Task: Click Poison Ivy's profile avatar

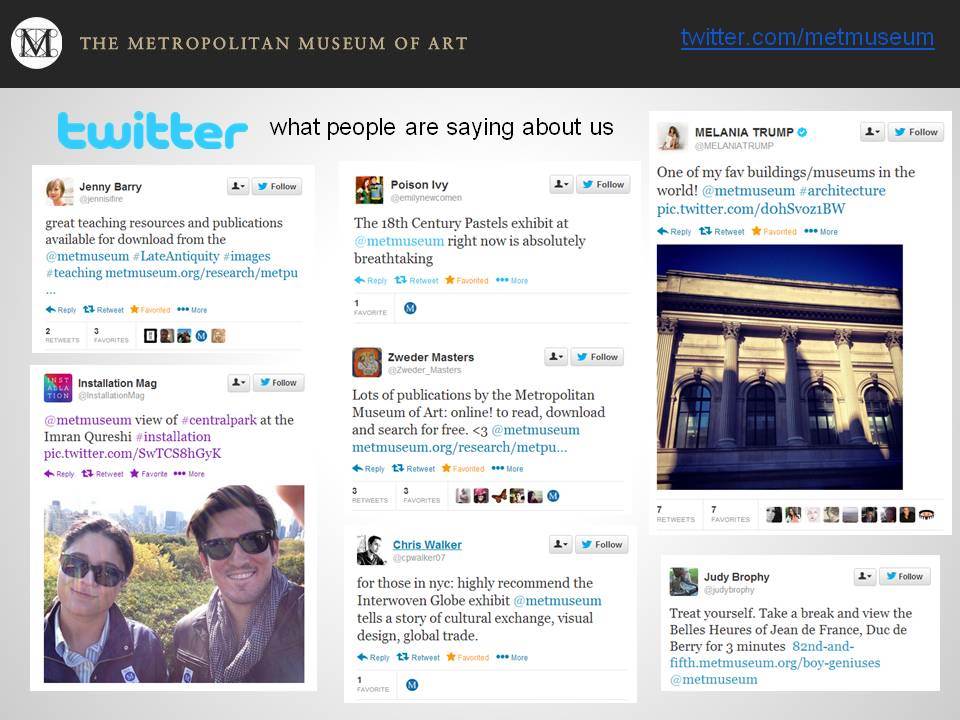Action: [369, 190]
